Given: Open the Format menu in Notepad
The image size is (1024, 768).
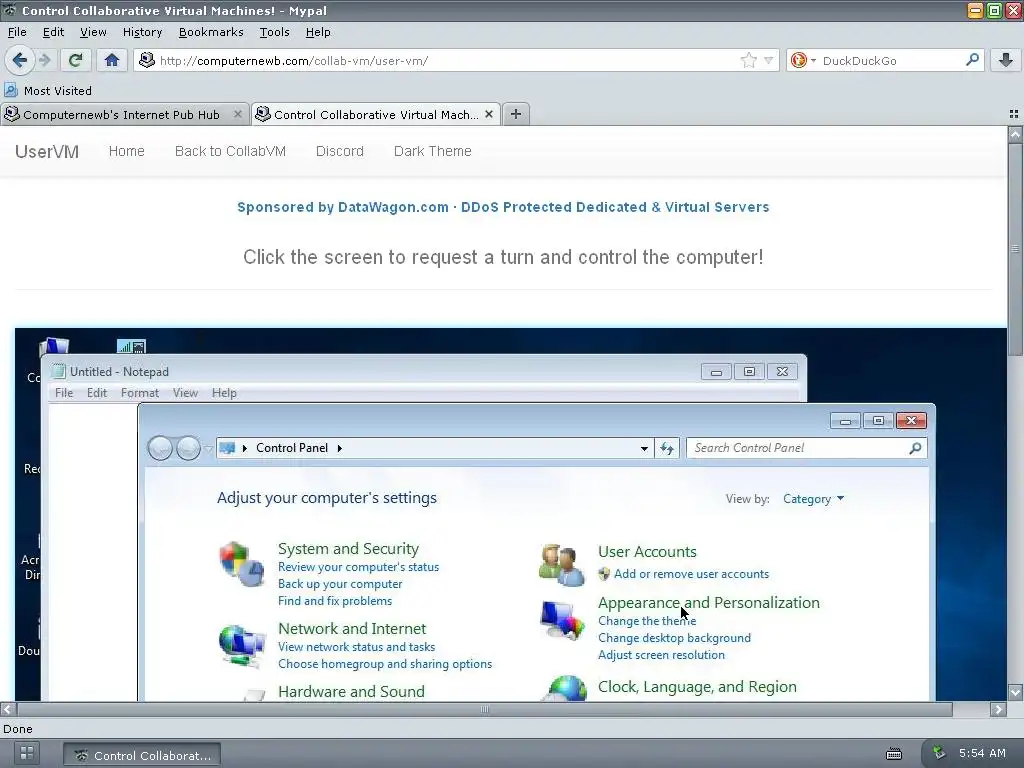Looking at the screenshot, I should (140, 392).
